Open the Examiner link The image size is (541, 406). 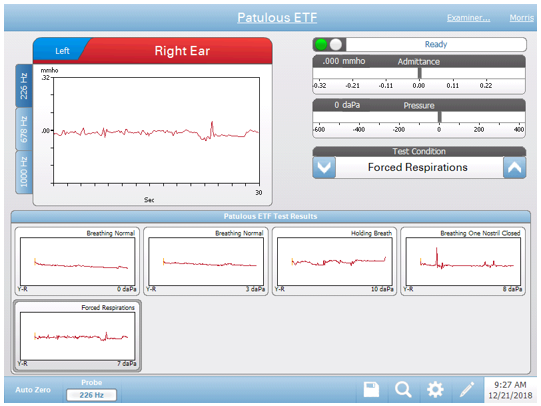(468, 18)
